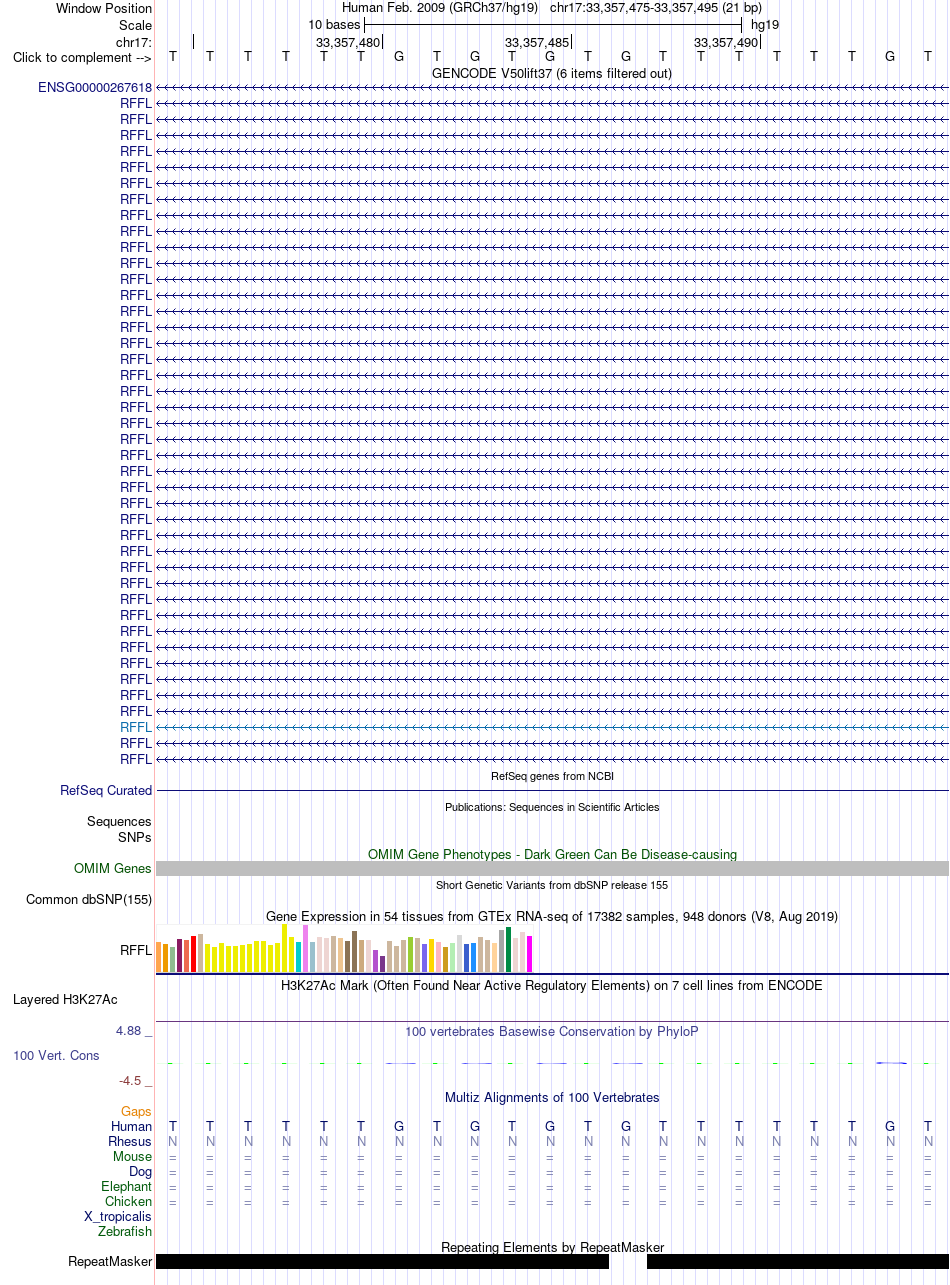The image size is (950, 1285).
Task: Click the Scale row label
Action: point(135,25)
